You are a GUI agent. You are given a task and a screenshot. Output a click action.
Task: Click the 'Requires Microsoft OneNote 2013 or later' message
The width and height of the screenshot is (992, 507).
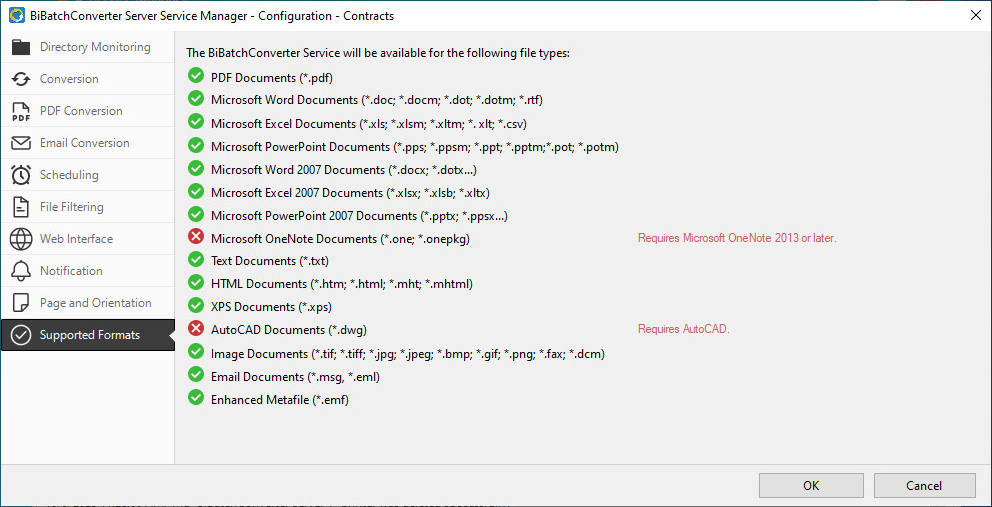click(736, 238)
